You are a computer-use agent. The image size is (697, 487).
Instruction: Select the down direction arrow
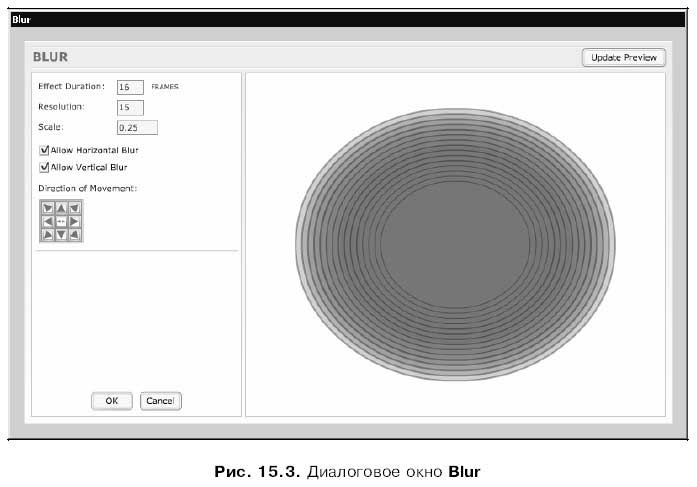click(x=61, y=235)
